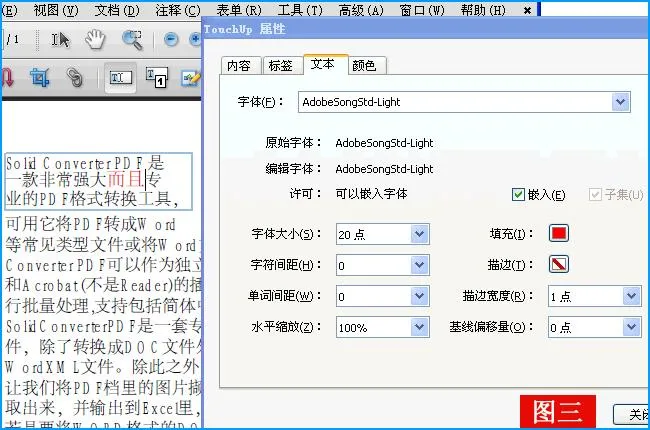Open the 字体大小 font size dropdown
The height and width of the screenshot is (430, 650).
point(420,234)
